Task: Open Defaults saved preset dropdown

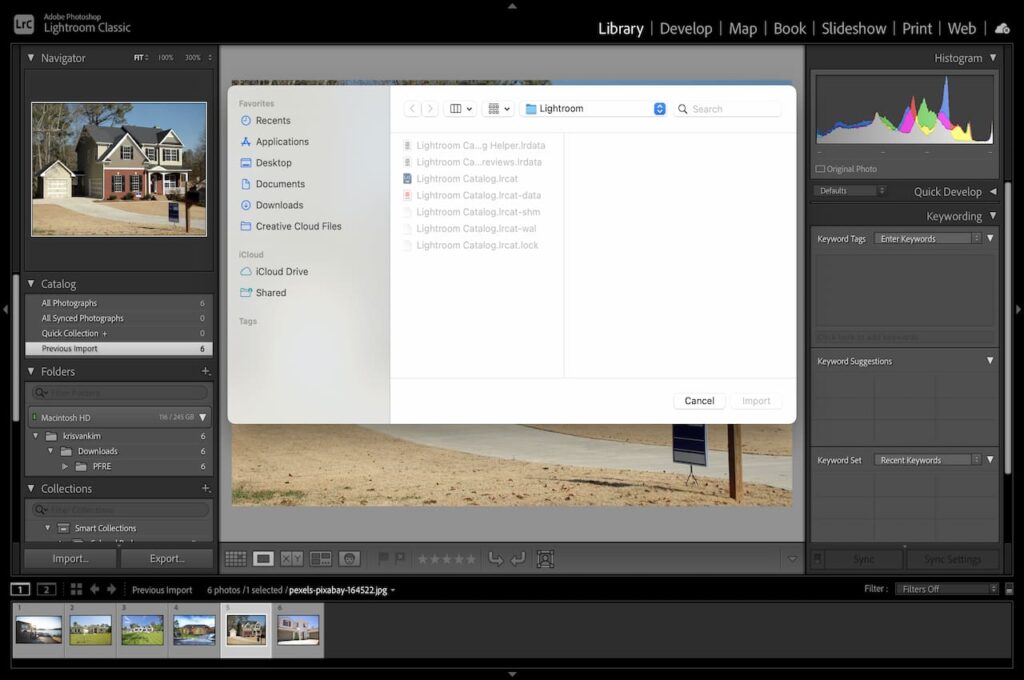Action: [x=850, y=191]
